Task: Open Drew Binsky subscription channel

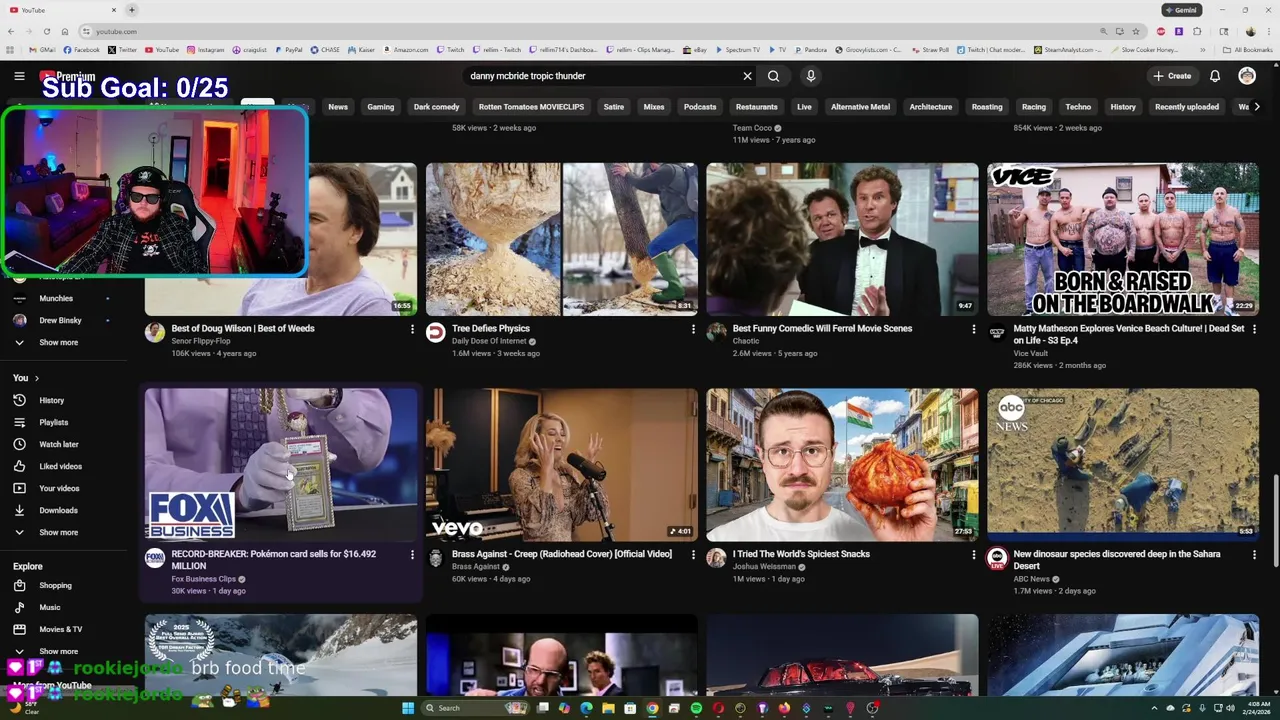Action: pyautogui.click(x=60, y=320)
